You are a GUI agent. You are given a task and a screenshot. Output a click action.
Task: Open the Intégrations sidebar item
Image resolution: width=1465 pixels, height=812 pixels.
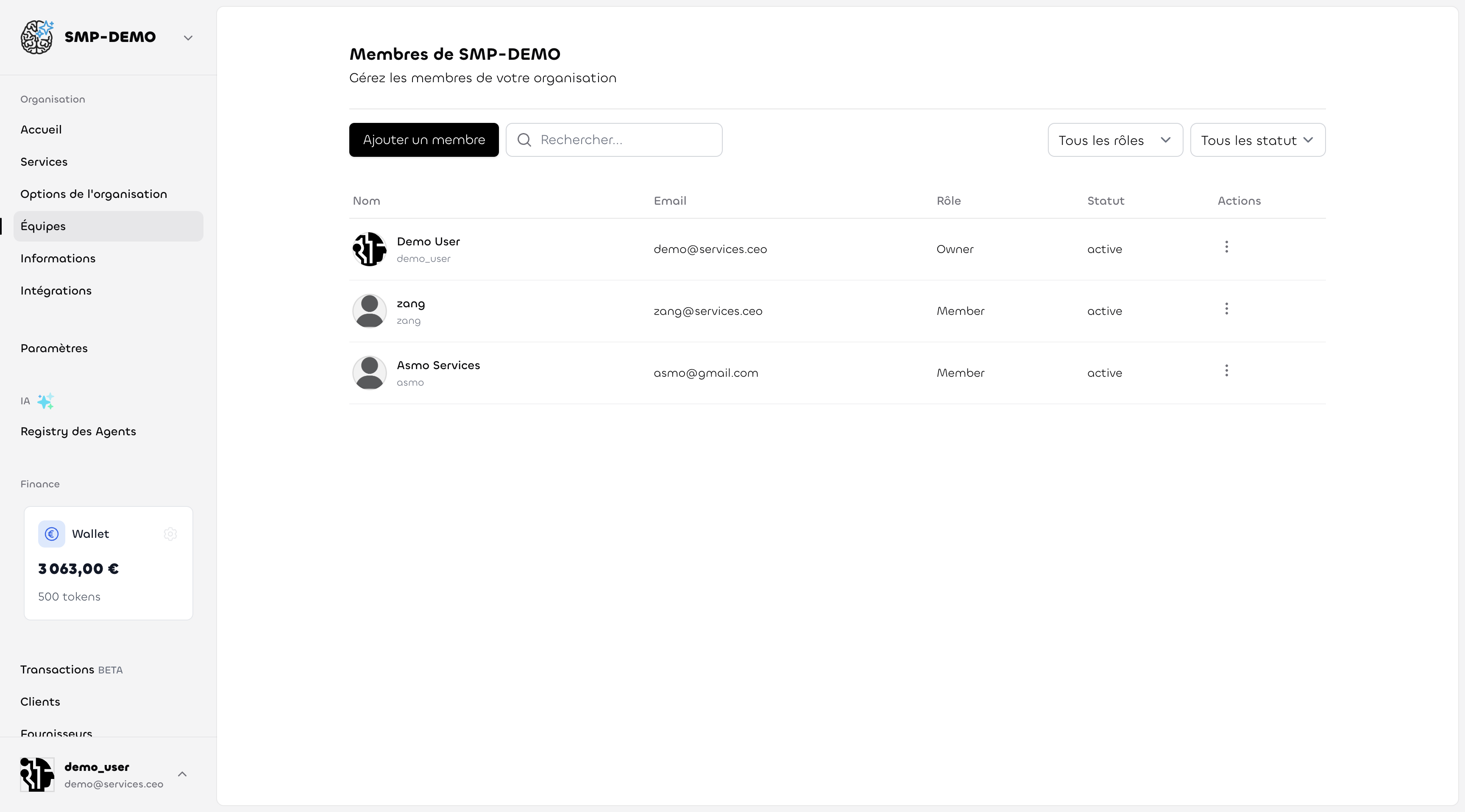pyautogui.click(x=56, y=291)
